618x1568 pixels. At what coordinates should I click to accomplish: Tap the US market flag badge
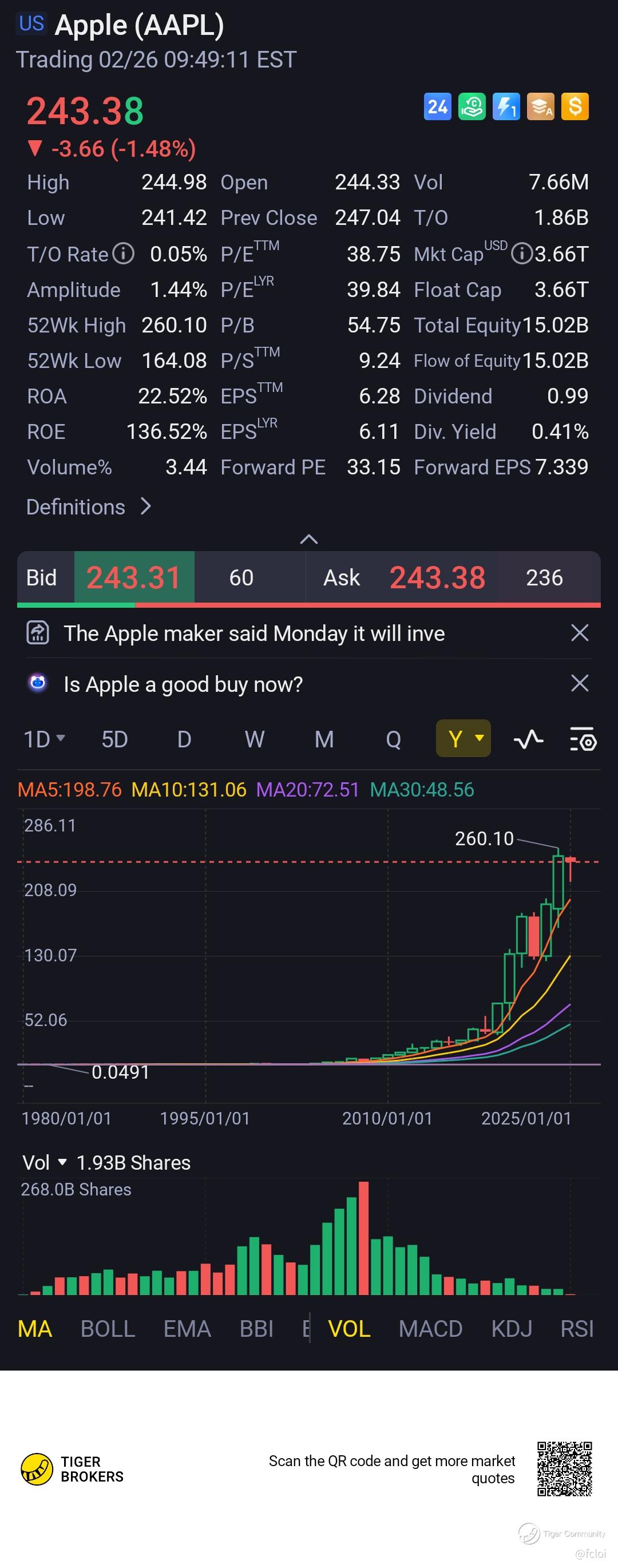31,23
